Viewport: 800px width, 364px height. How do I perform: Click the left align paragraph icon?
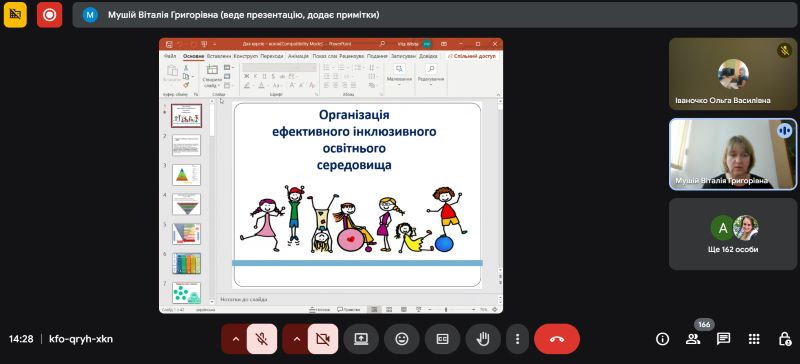(327, 85)
